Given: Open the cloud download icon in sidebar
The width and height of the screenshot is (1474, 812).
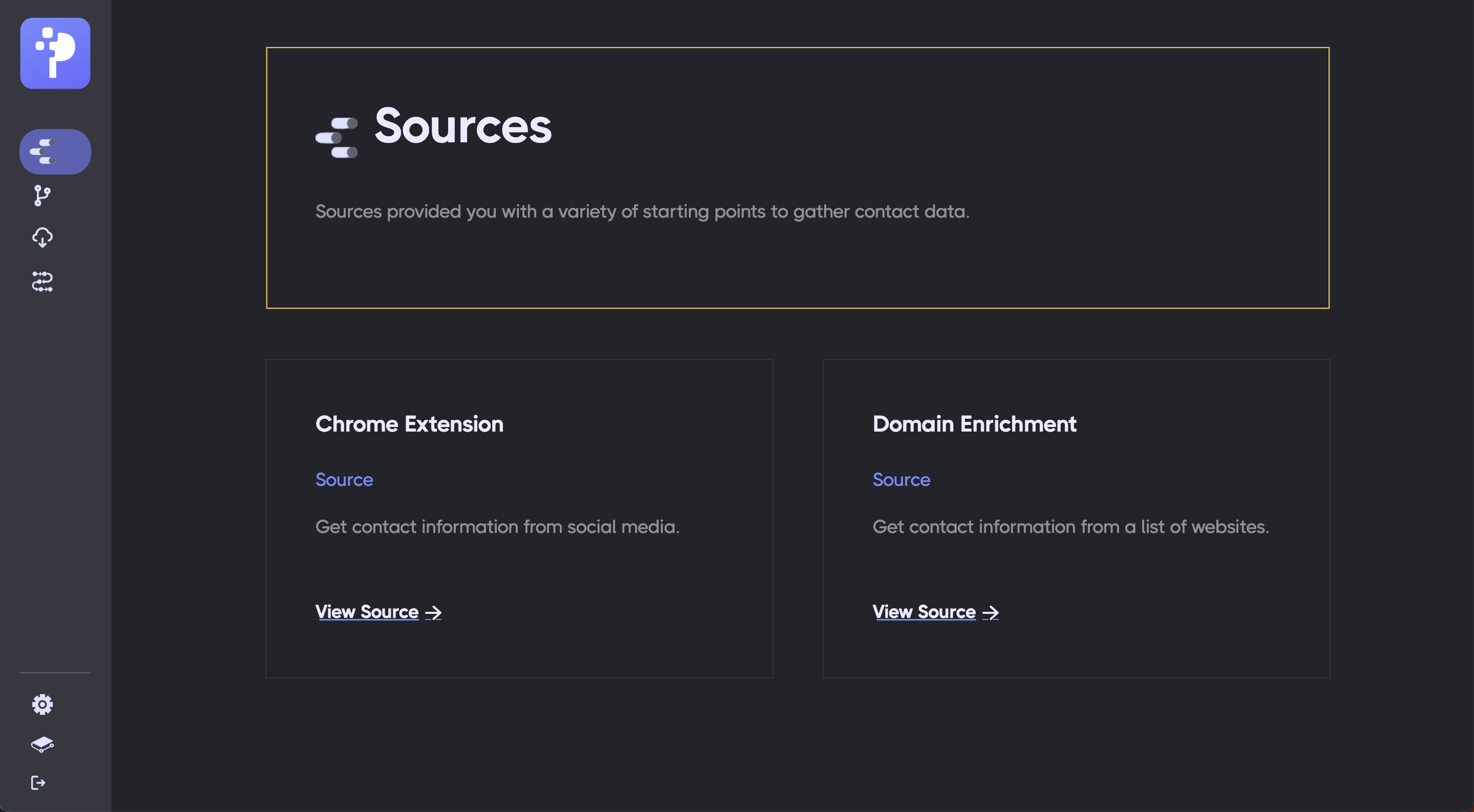Looking at the screenshot, I should pyautogui.click(x=43, y=238).
